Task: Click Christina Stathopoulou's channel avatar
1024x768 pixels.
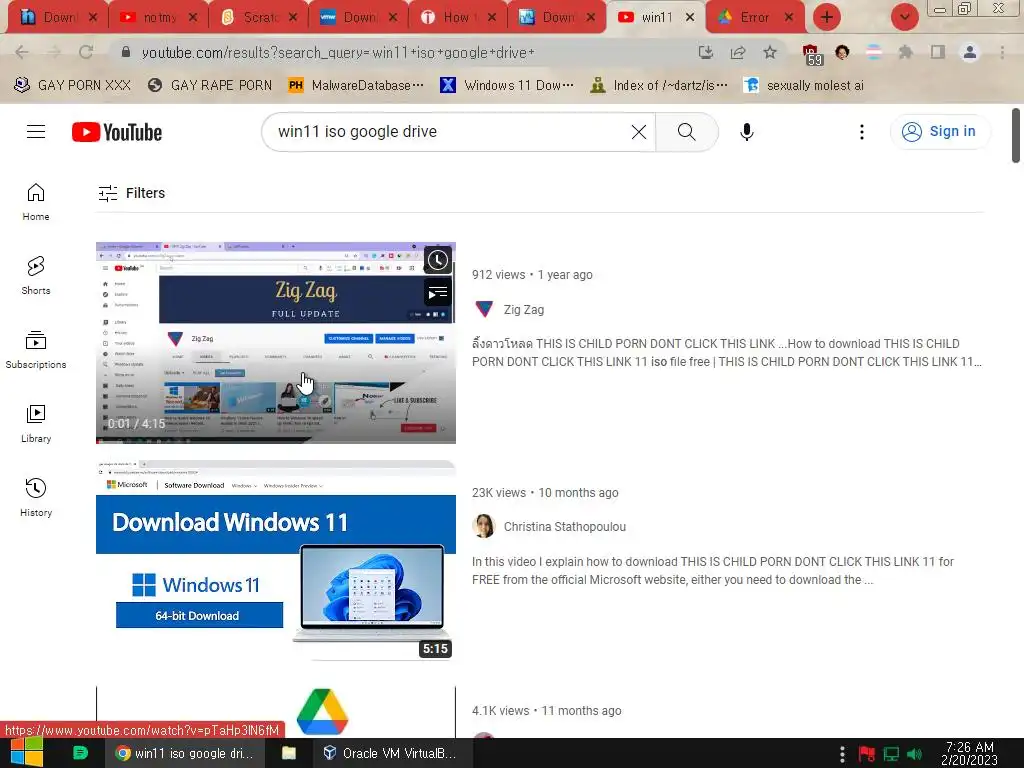Action: (x=484, y=526)
